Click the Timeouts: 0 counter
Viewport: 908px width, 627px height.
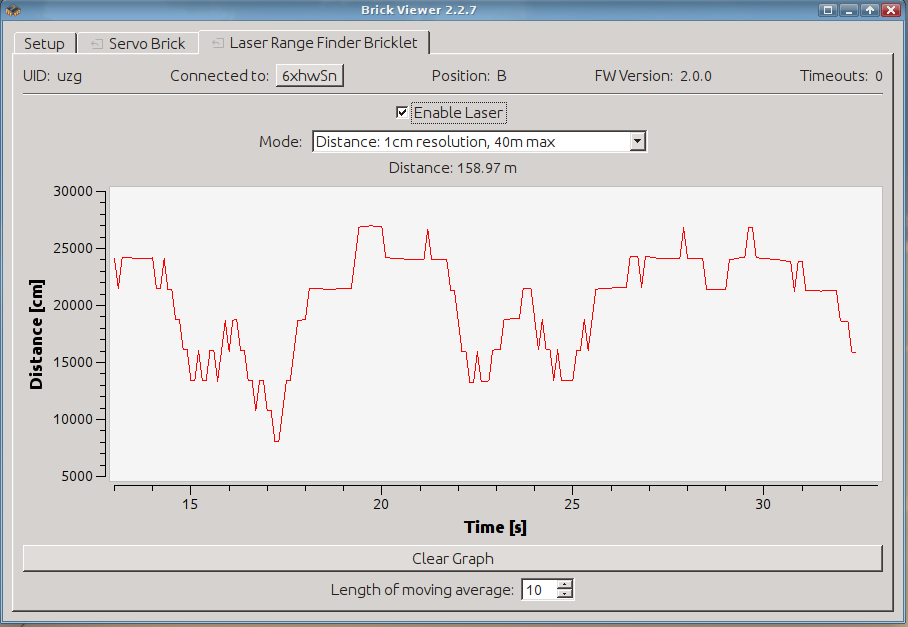(x=841, y=76)
